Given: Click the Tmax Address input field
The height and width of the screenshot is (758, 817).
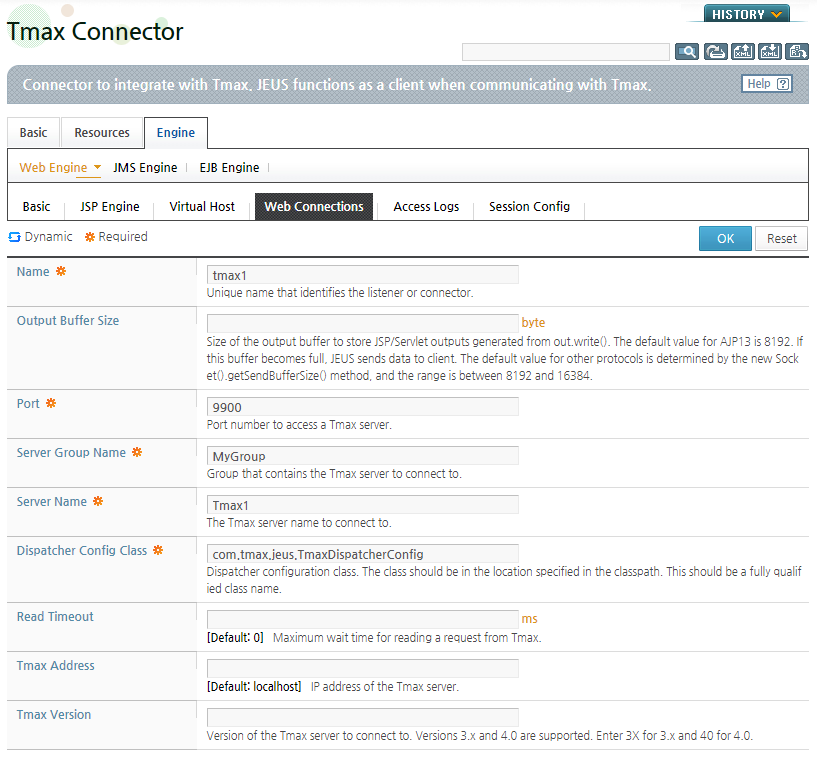Looking at the screenshot, I should 363,669.
